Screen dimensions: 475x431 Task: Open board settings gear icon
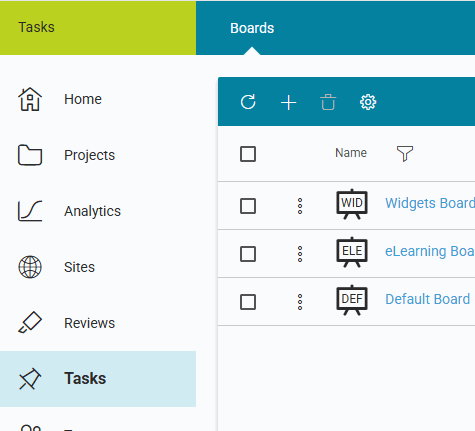pos(368,102)
